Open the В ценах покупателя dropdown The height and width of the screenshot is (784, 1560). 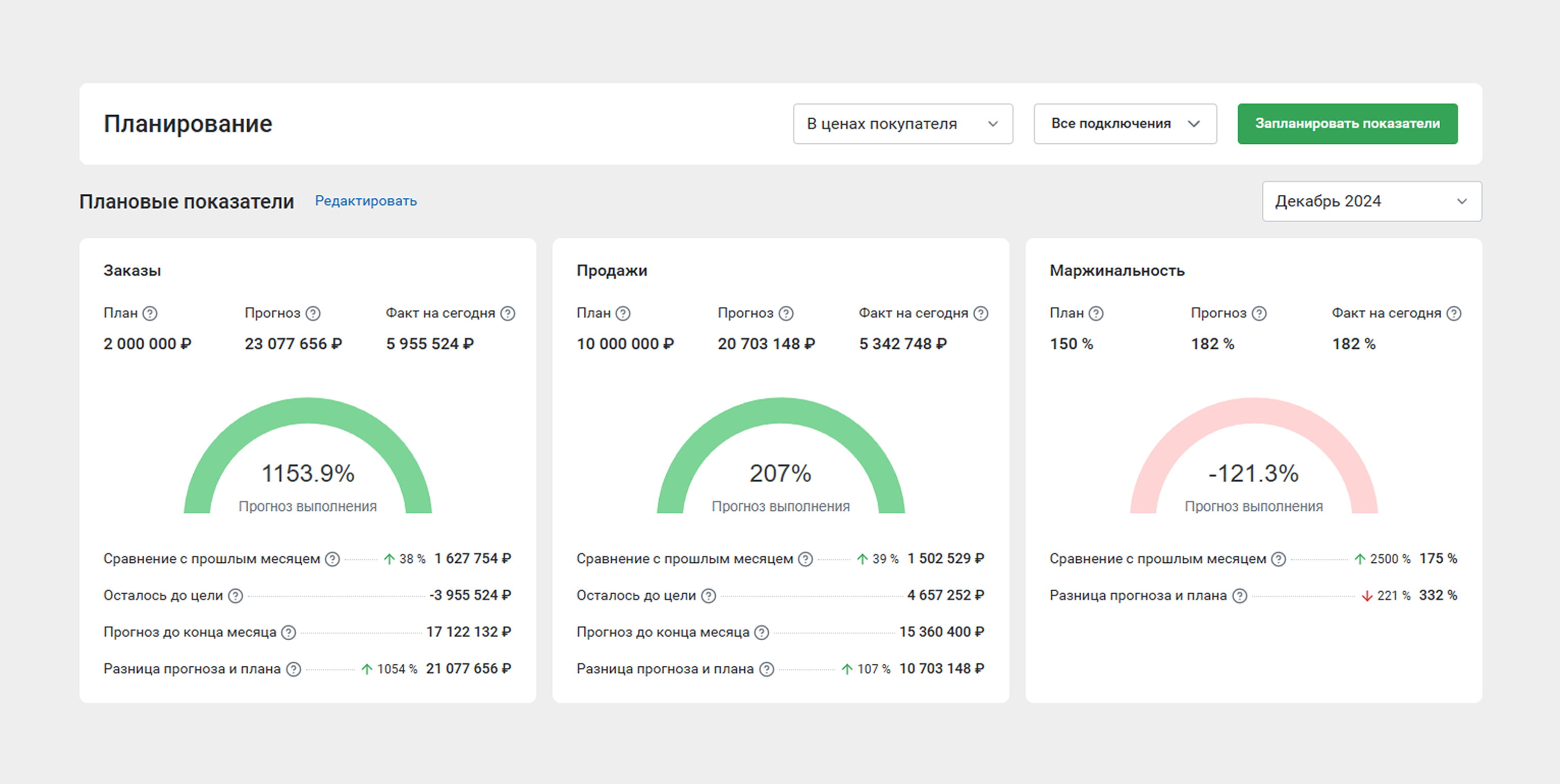coord(902,124)
